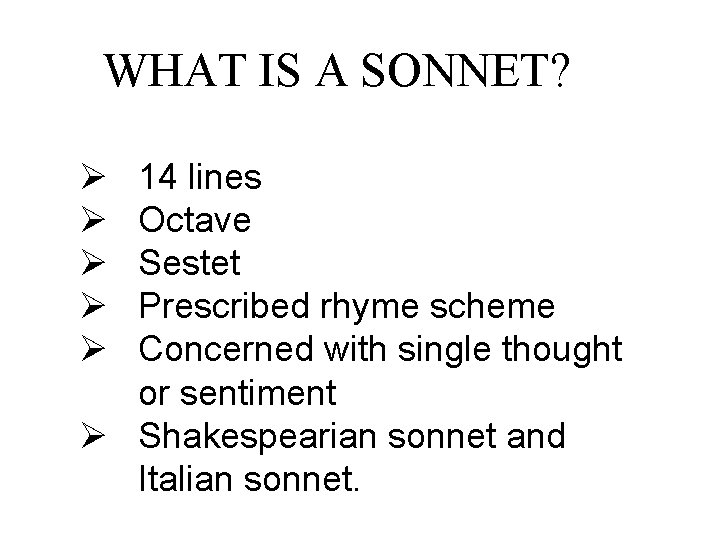Click the "or sentiment" continuation line

tap(238, 394)
